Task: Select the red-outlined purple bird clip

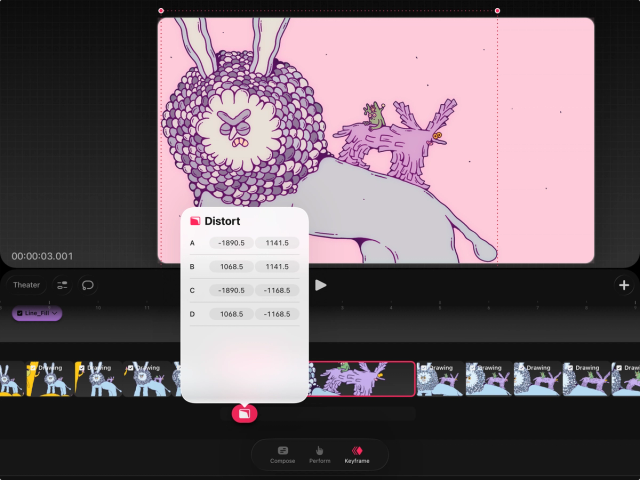Action: pos(362,379)
